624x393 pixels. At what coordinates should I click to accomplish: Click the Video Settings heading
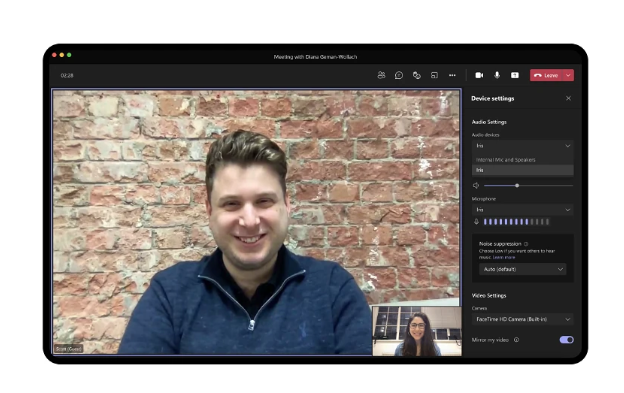489,296
